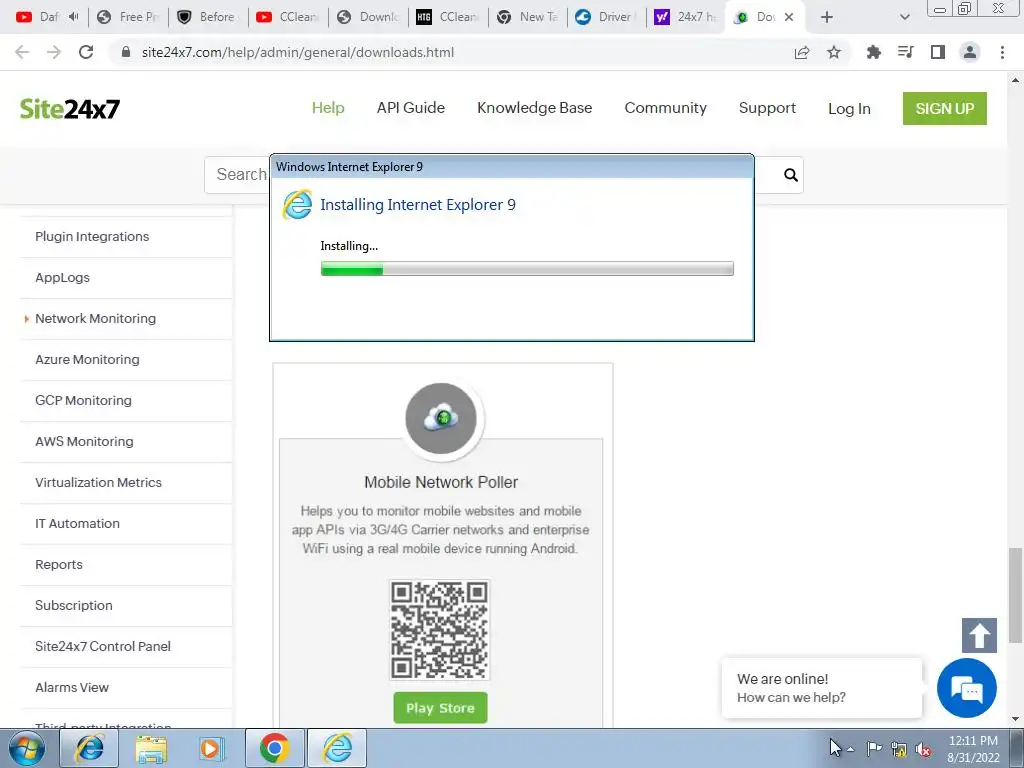Bookmark this page with the star icon
Image resolution: width=1024 pixels, height=768 pixels.
point(834,52)
